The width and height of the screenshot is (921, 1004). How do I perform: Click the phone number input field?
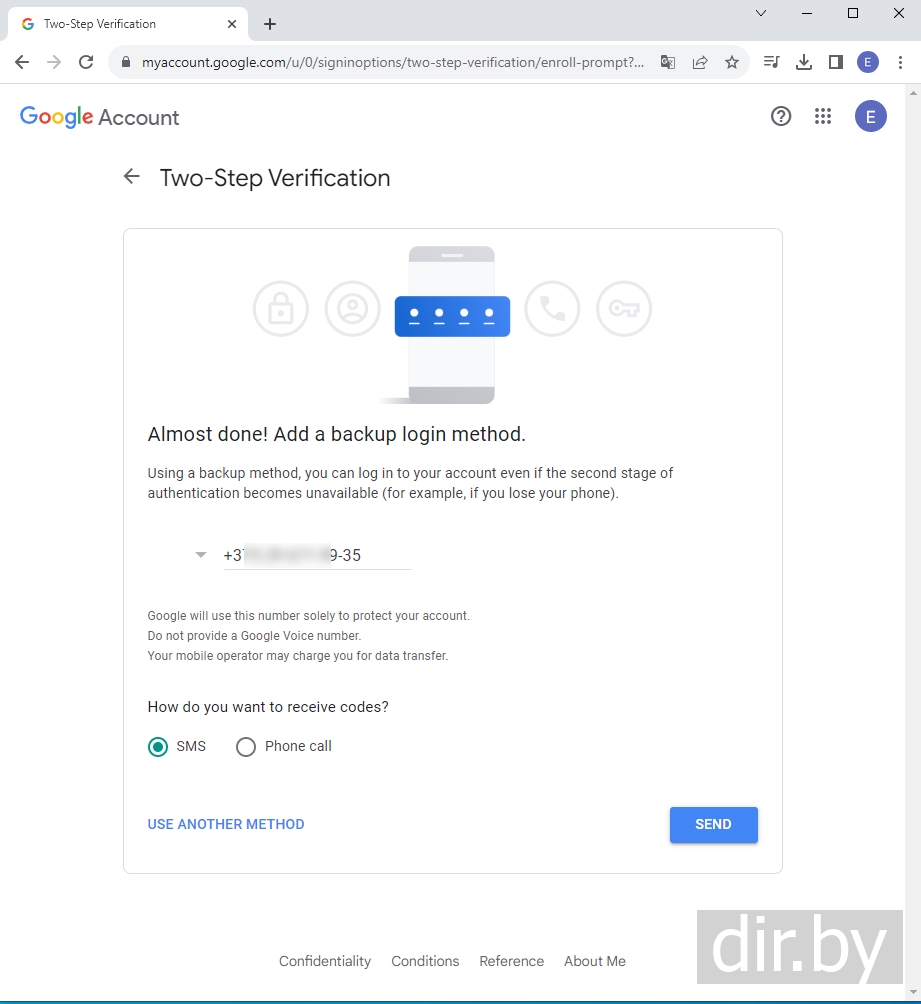coord(317,556)
